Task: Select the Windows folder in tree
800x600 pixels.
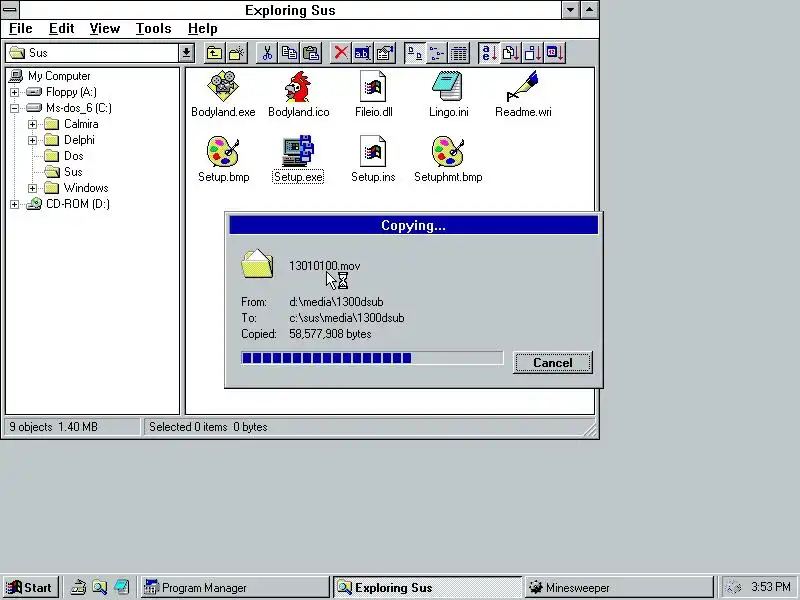Action: (76, 188)
